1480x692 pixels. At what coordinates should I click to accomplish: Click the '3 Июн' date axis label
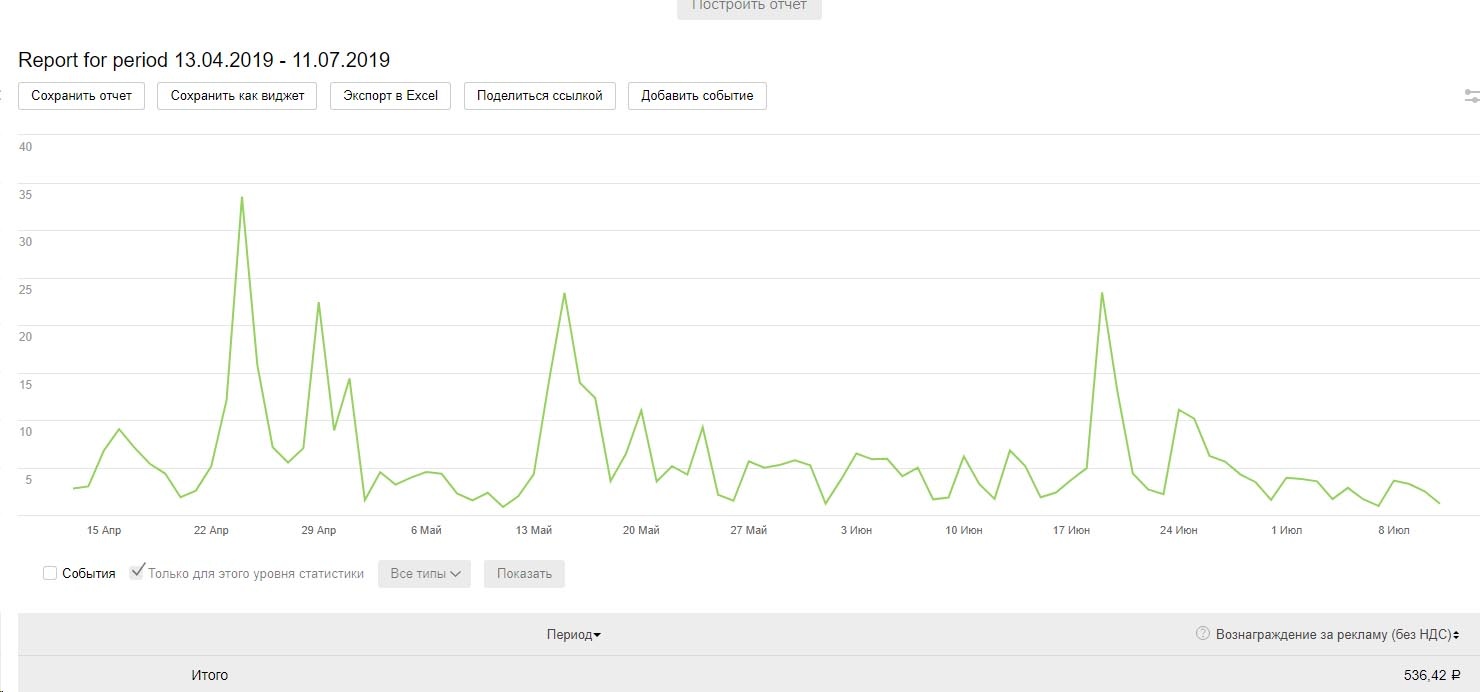click(x=856, y=530)
